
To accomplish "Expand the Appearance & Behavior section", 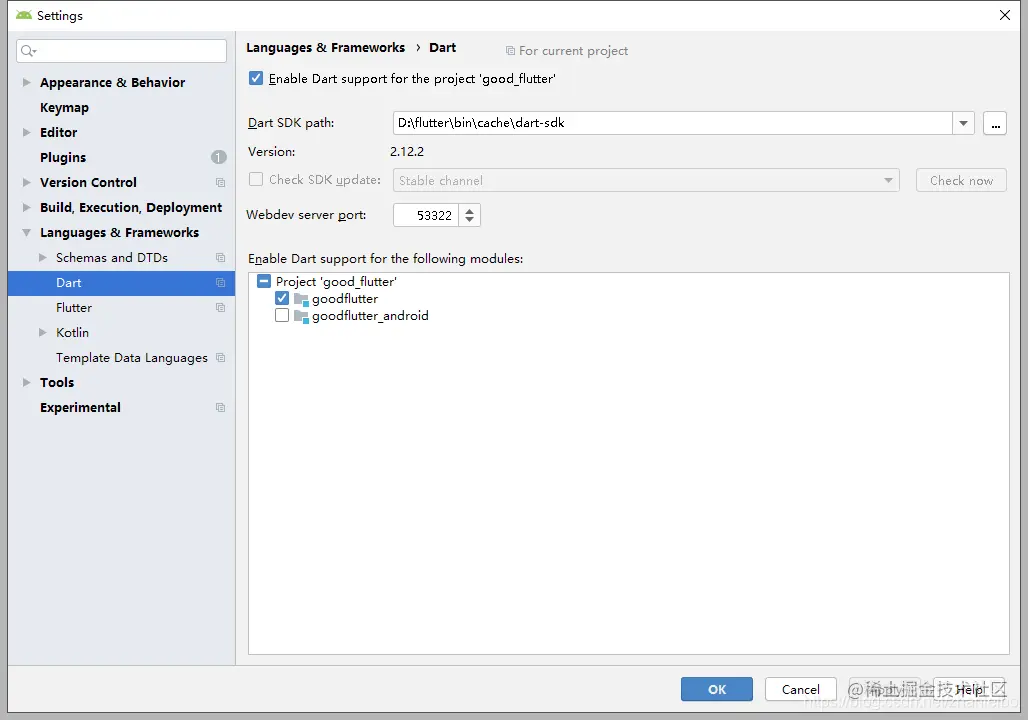I will tap(26, 83).
